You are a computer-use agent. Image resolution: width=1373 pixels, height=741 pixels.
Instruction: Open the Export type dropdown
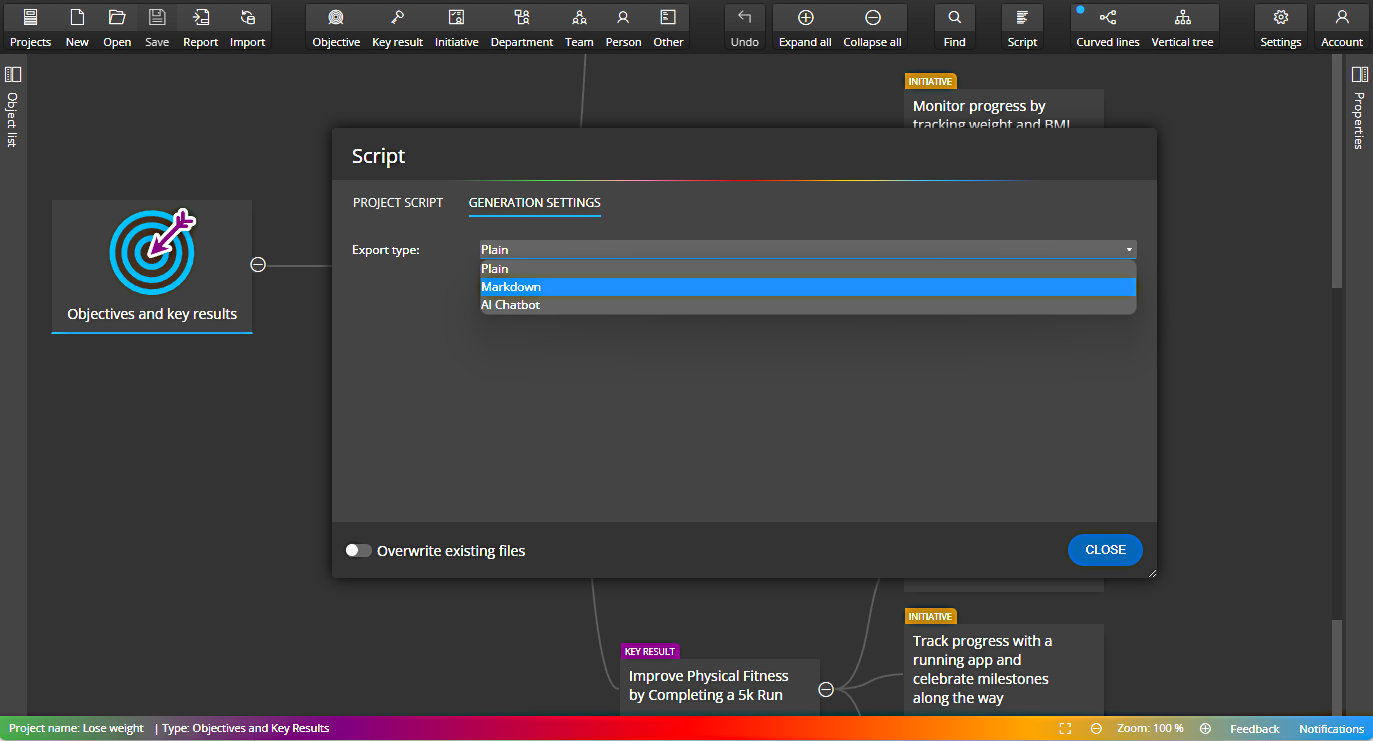point(808,250)
